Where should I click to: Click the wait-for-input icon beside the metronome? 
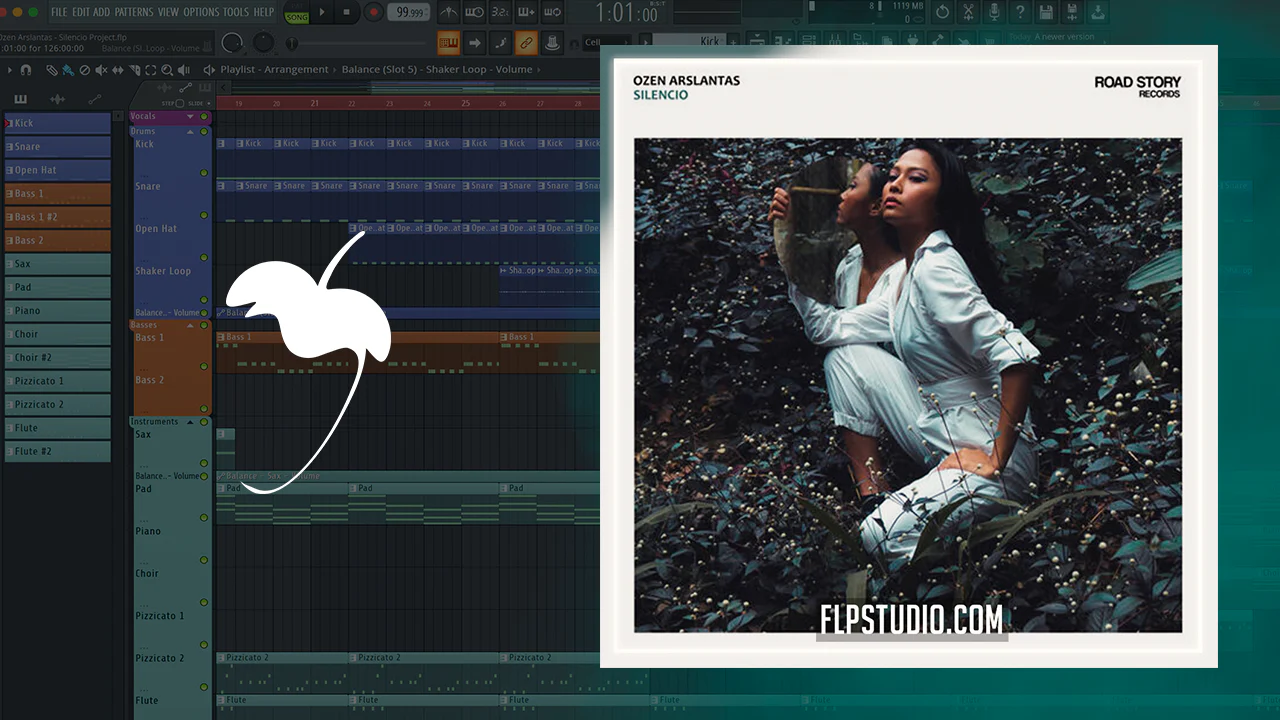[x=475, y=12]
